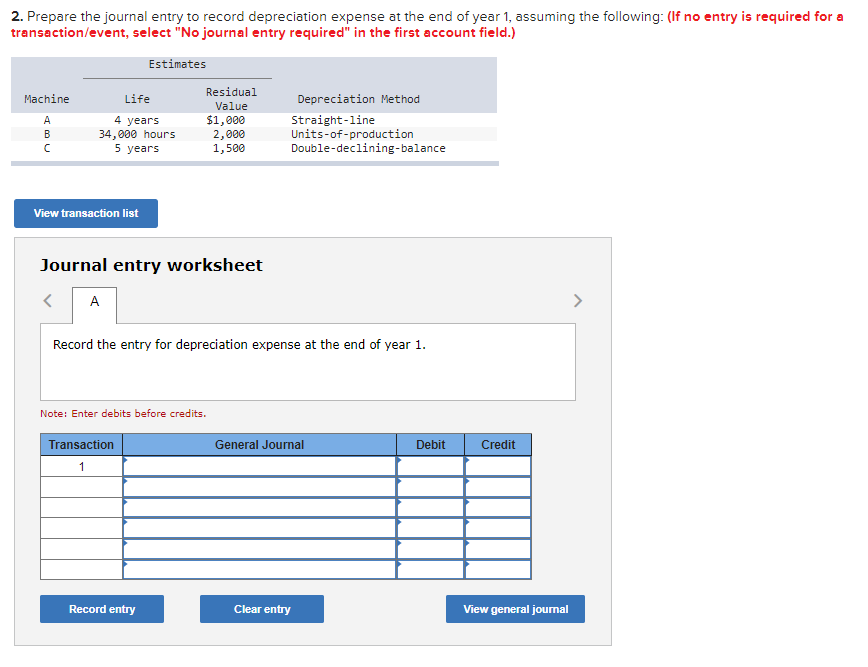Image resolution: width=868 pixels, height=667 pixels.
Task: Click the Double-declining-balance method text
Action: [368, 148]
